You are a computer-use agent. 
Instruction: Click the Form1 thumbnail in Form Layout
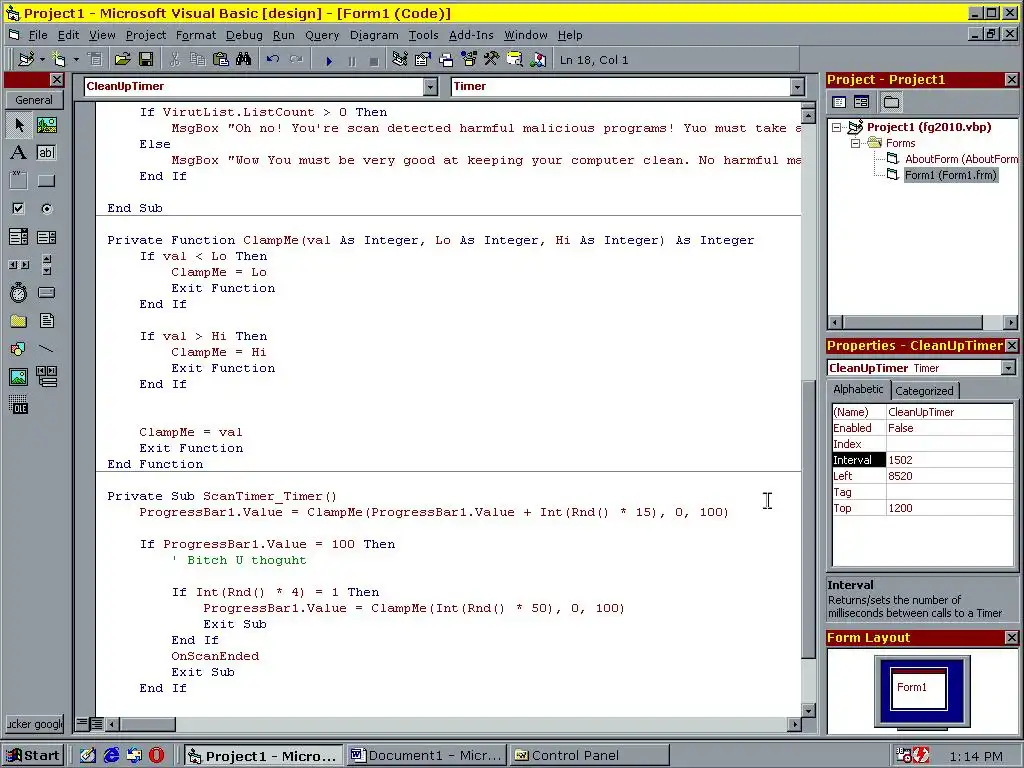[919, 688]
